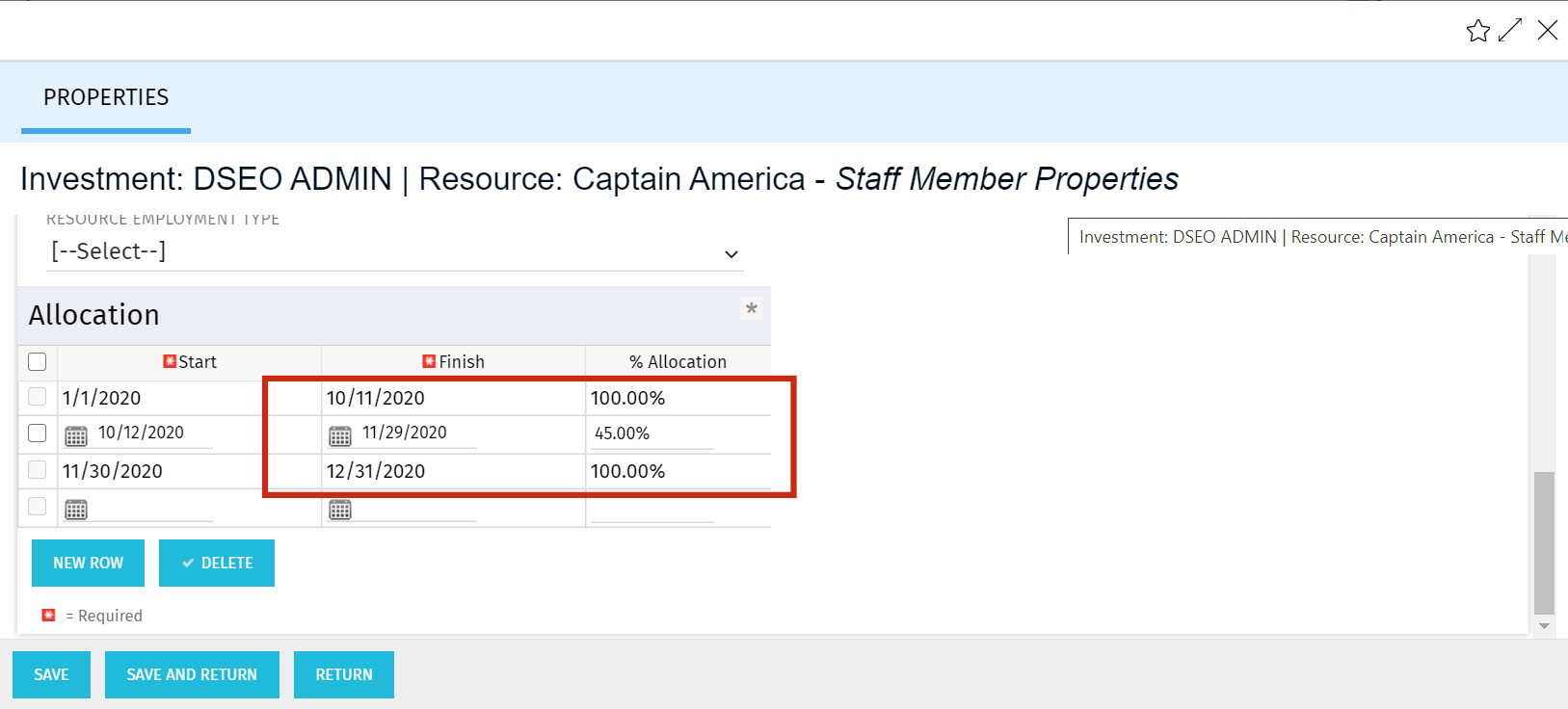Click the vertical scrollbar thumb
Screen dimensions: 1568x709
pyautogui.click(x=1544, y=542)
